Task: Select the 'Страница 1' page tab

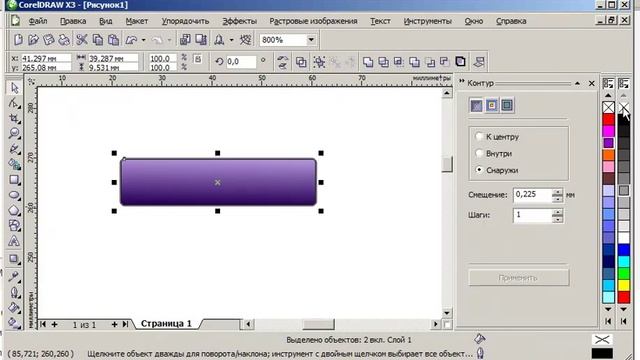Action: [166, 324]
